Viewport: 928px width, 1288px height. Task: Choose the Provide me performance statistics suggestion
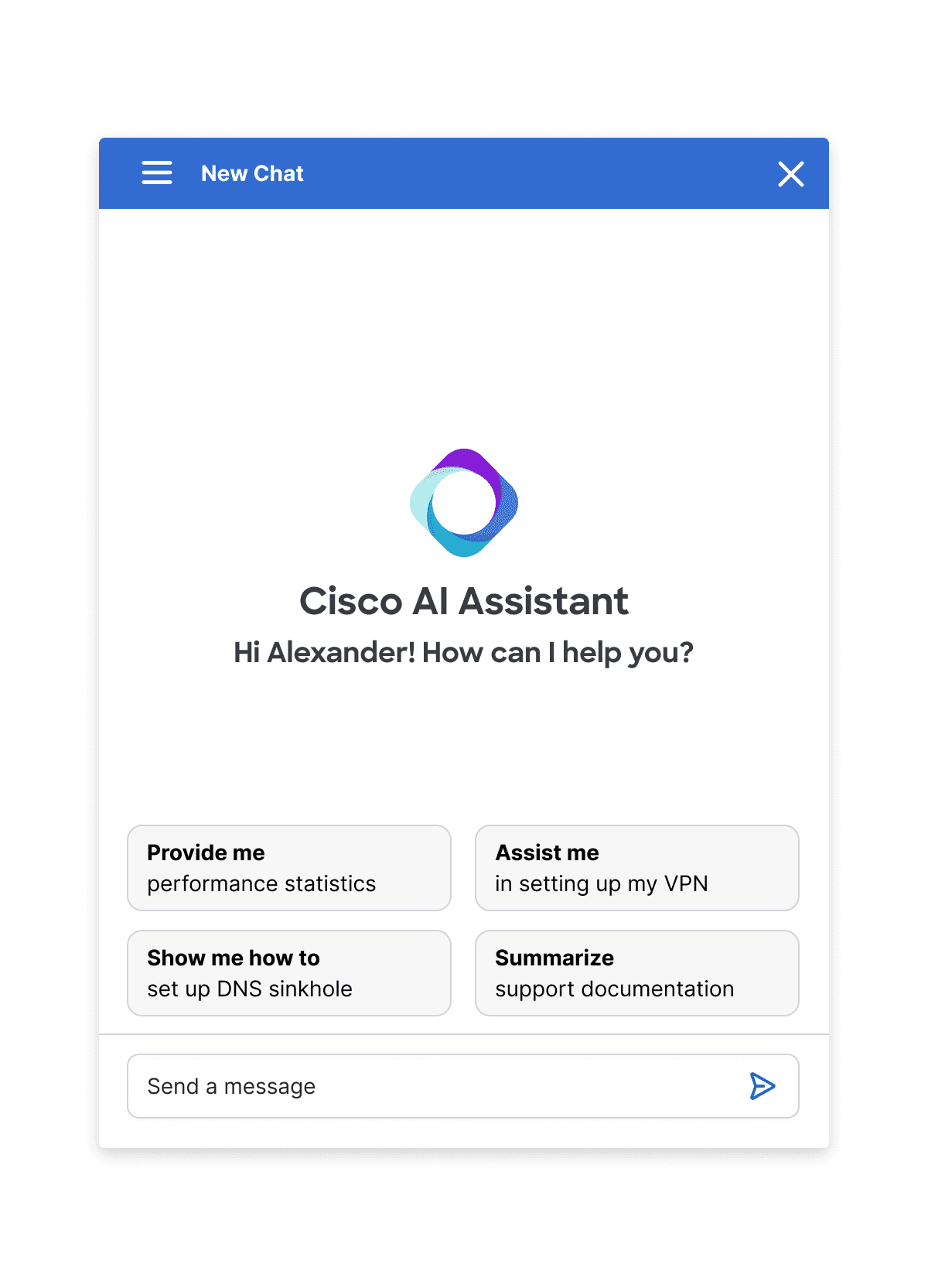pos(289,868)
